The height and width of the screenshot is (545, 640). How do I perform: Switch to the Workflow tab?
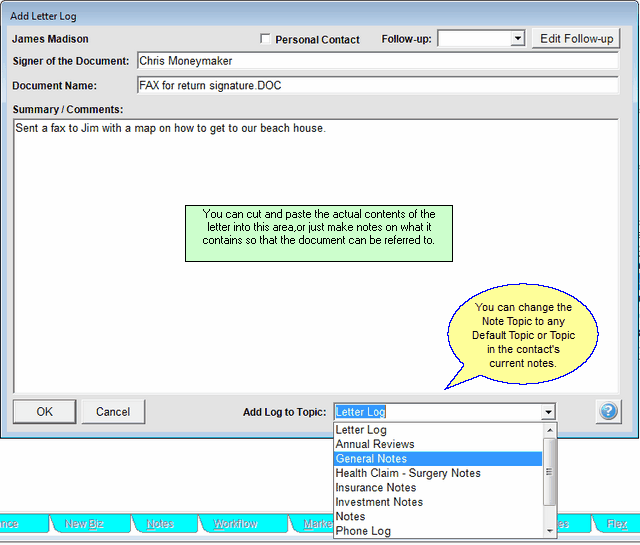pos(234,524)
